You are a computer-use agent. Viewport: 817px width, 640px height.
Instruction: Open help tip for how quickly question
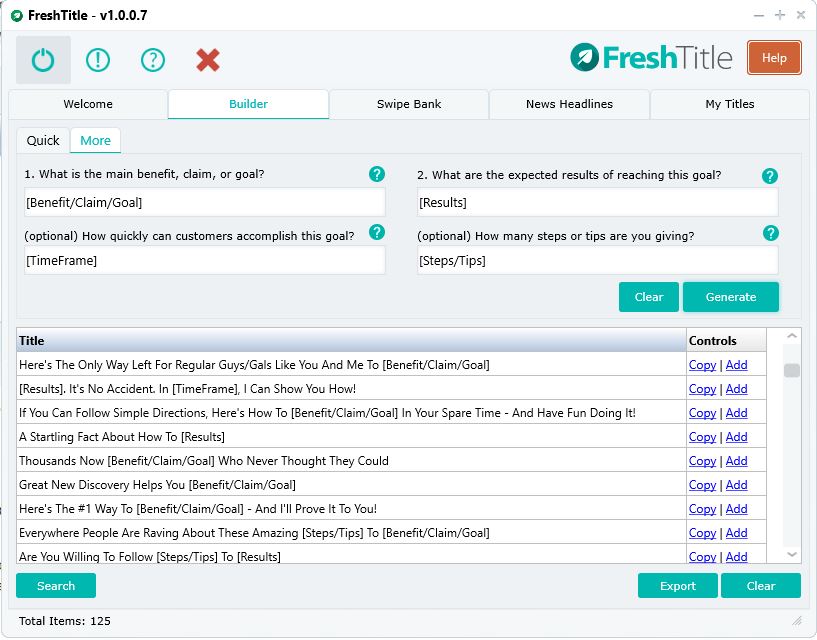coord(377,232)
